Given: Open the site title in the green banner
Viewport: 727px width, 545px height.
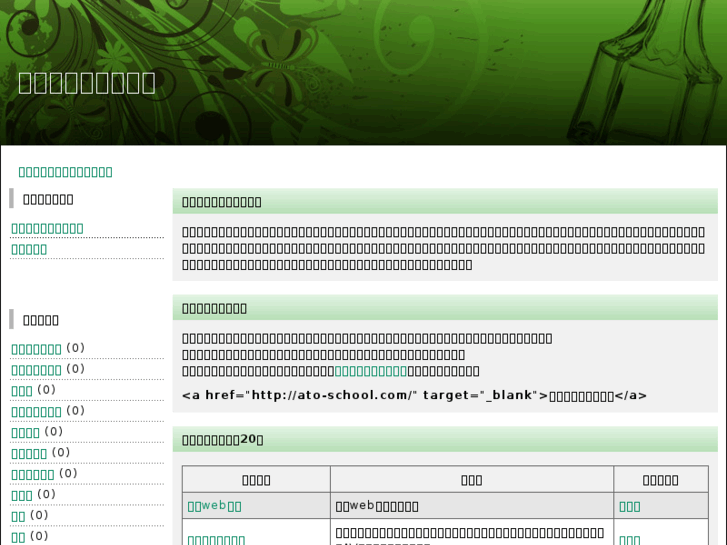Looking at the screenshot, I should coord(87,83).
